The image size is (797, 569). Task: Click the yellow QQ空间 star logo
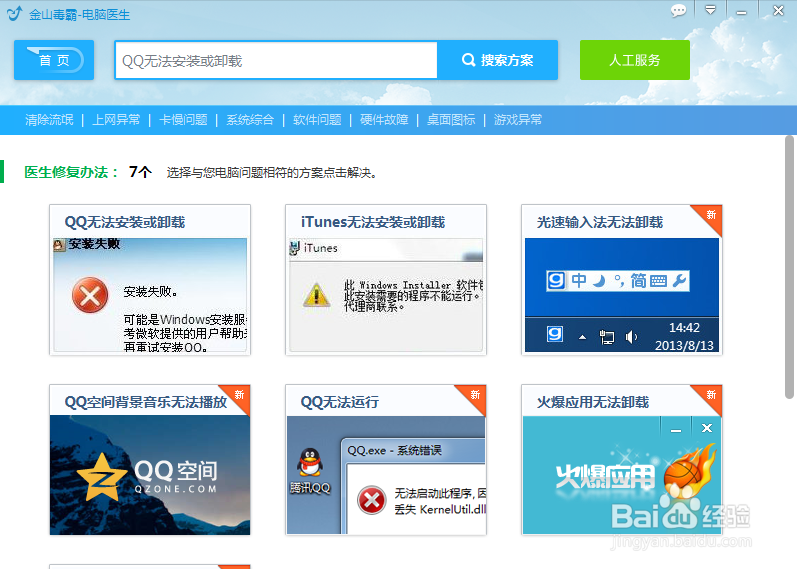pos(101,477)
